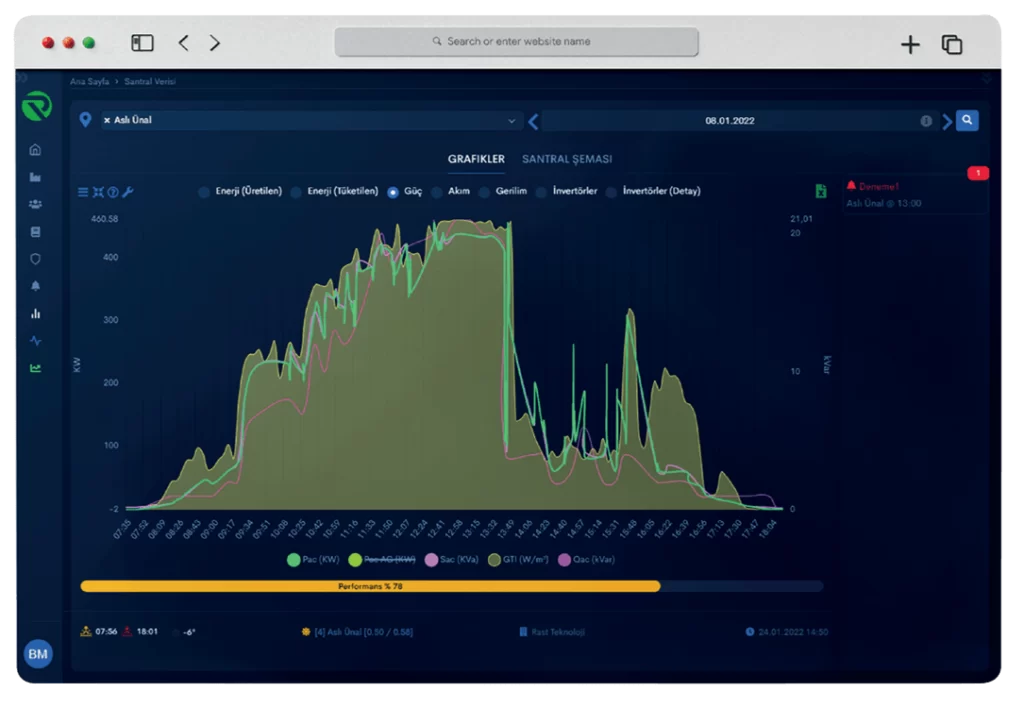Viewport: 1024px width, 708px height.
Task: Go to previous date with left chevron
Action: click(534, 121)
